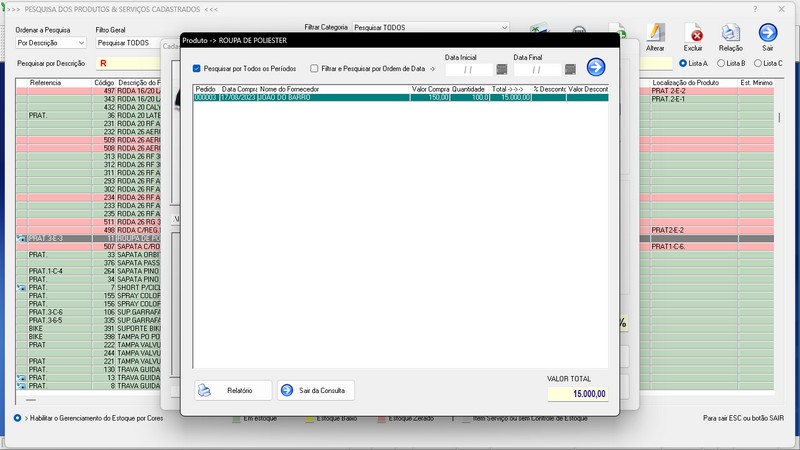Click the Localização do Produto column header

(x=694, y=83)
